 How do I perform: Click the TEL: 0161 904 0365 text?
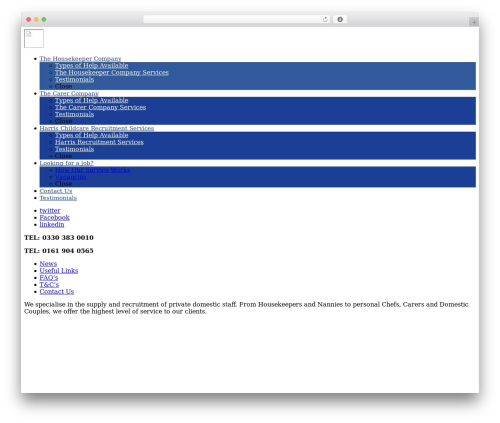(x=59, y=251)
